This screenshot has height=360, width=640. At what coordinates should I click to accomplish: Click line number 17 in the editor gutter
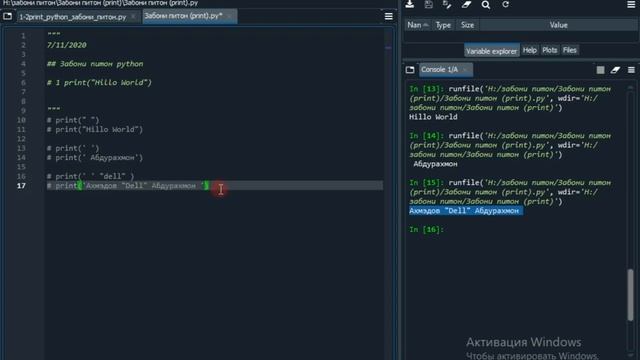[x=21, y=186]
